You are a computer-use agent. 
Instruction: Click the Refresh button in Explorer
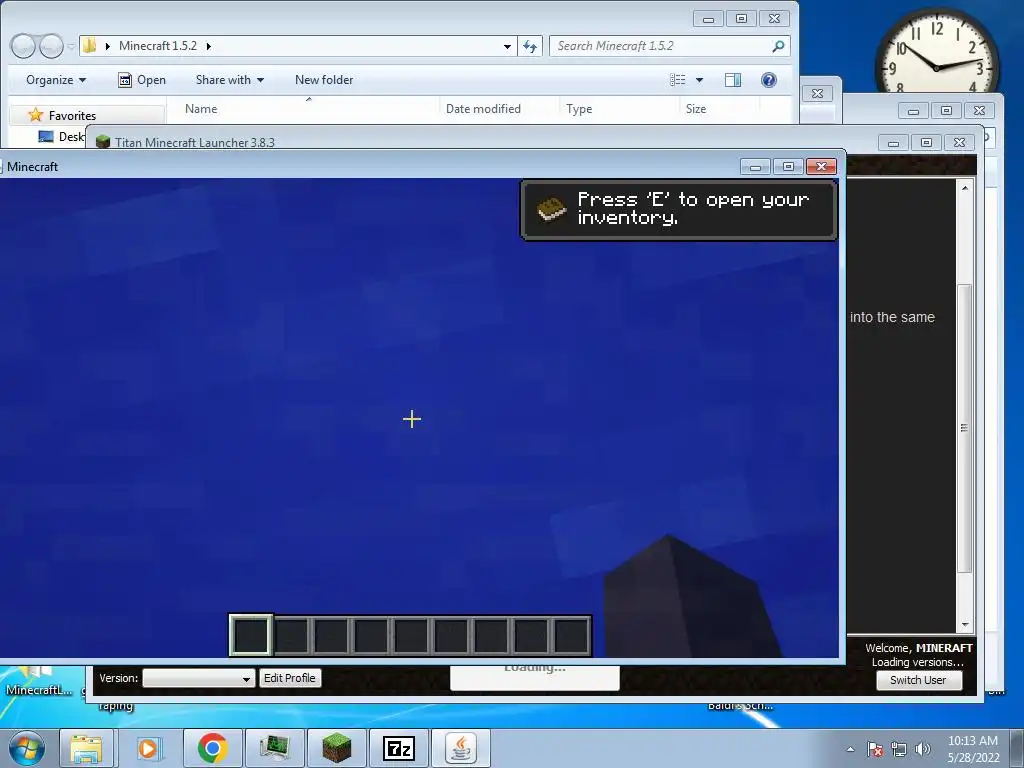point(530,46)
